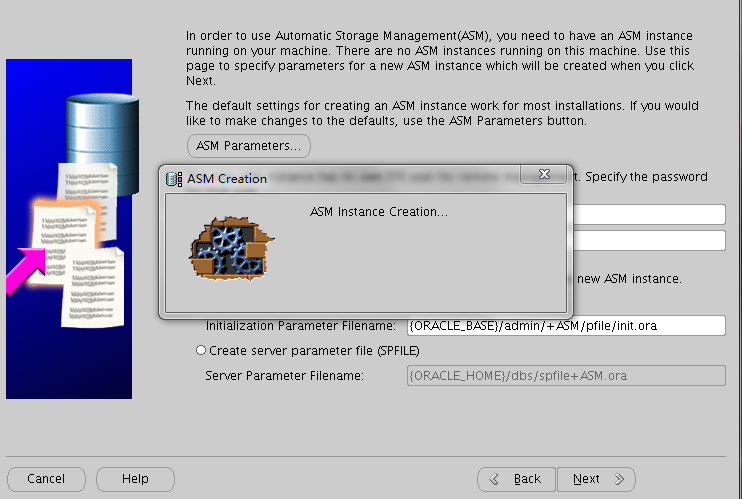Go Back to the previous step
The height and width of the screenshot is (499, 742).
click(517, 479)
